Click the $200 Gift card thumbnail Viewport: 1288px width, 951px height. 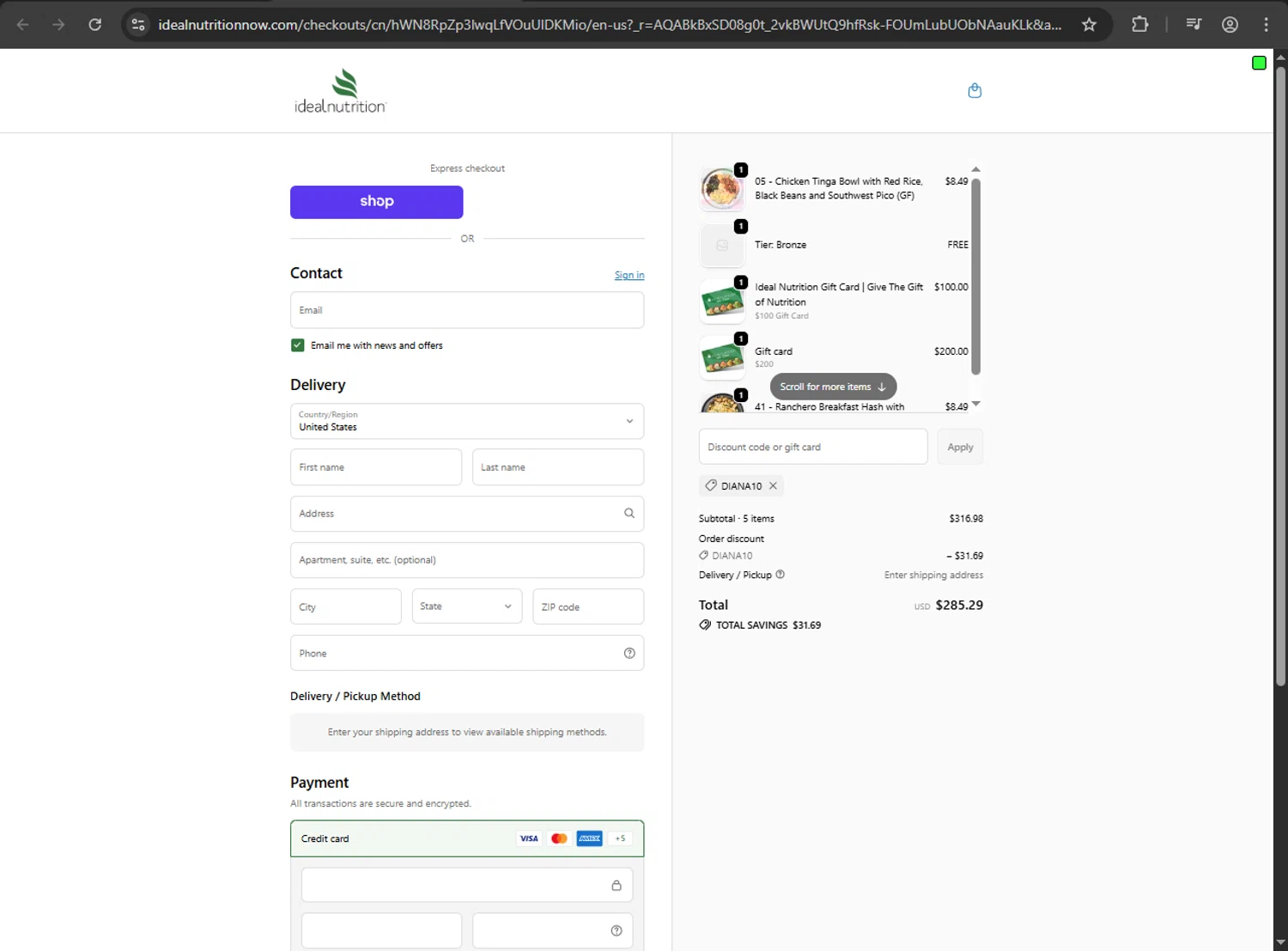[722, 357]
